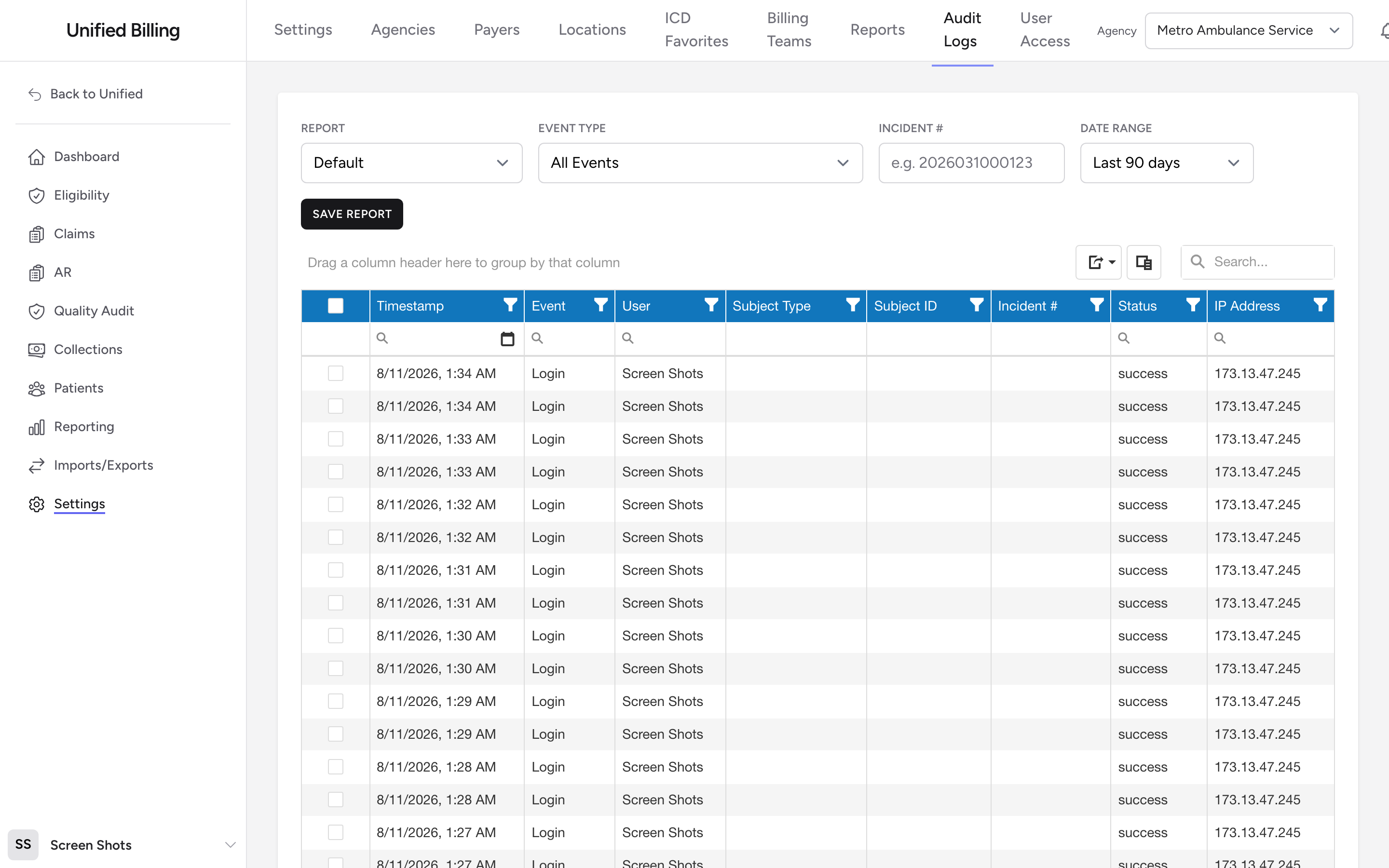Click the Patients people icon
This screenshot has width=1389, height=868.
pyautogui.click(x=37, y=389)
